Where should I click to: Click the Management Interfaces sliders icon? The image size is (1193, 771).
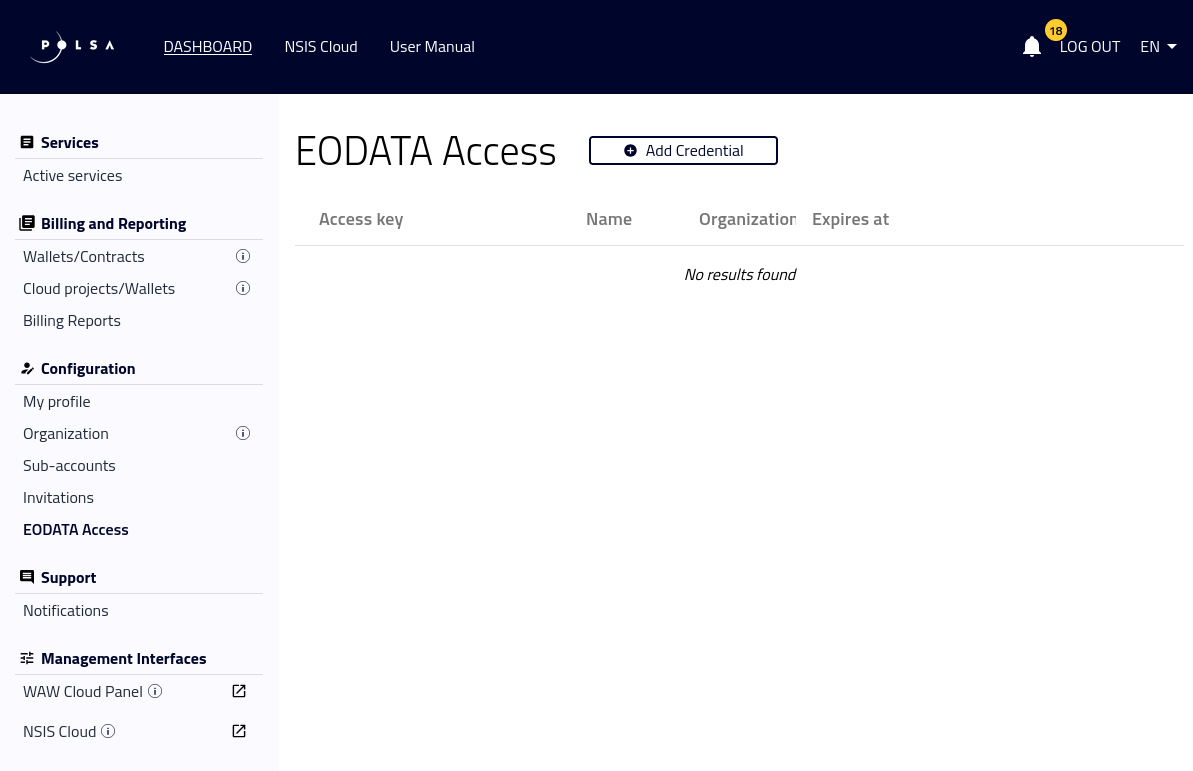point(27,657)
